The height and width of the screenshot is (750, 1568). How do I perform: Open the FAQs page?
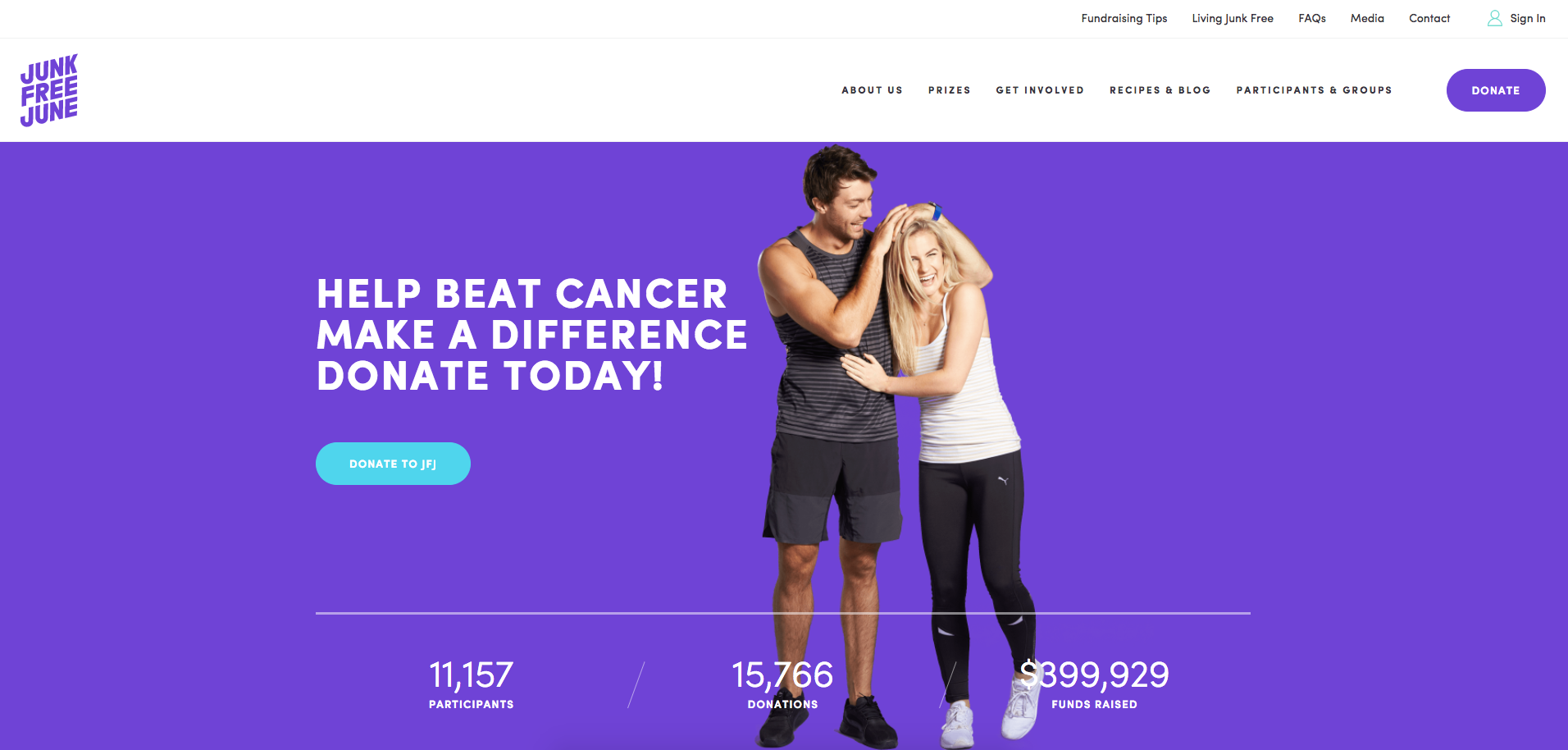[x=1312, y=18]
